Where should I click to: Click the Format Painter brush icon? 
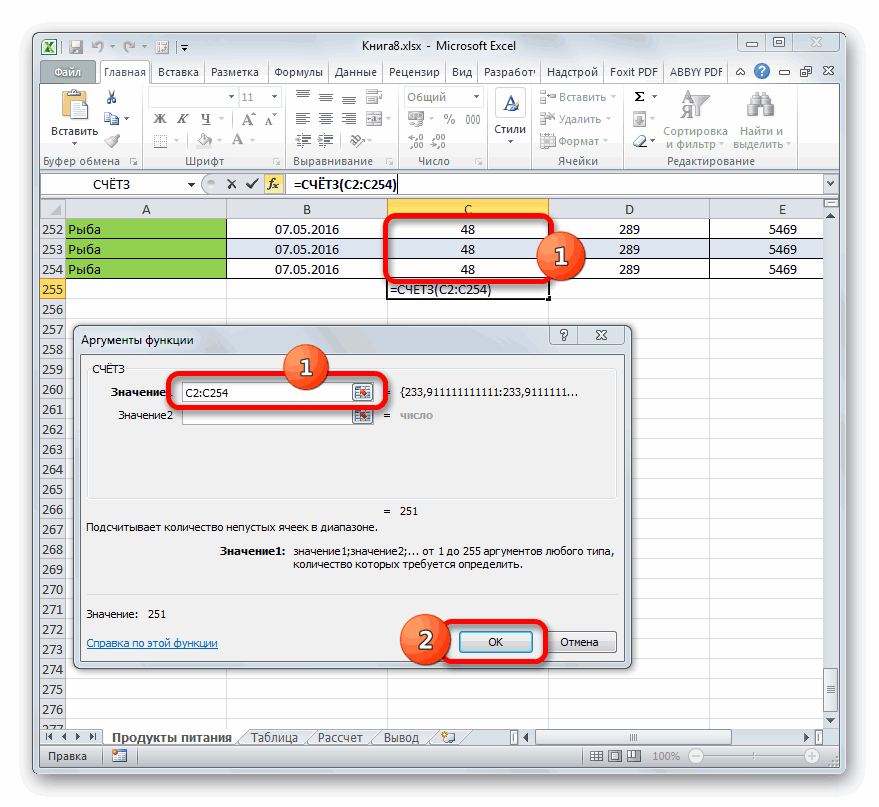(113, 140)
